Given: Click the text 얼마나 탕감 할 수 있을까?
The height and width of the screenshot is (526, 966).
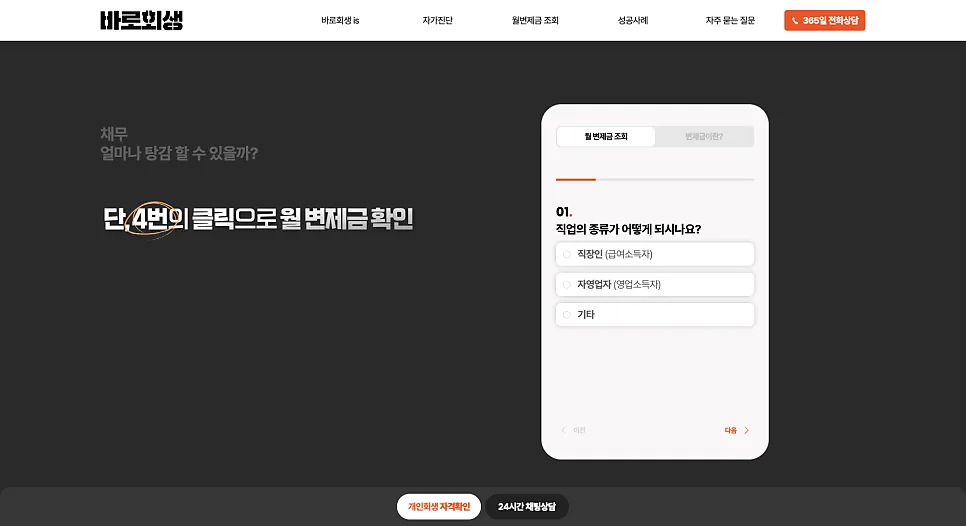Looking at the screenshot, I should pyautogui.click(x=179, y=153).
